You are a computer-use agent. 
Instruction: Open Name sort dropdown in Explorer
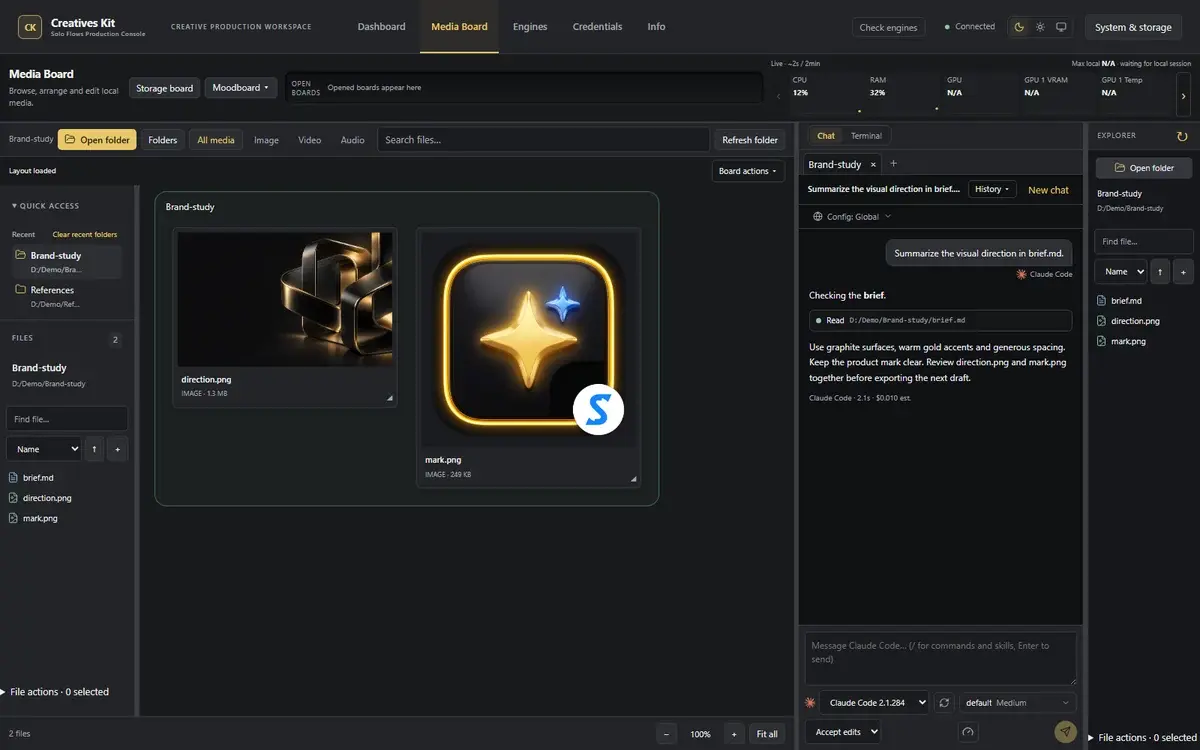1120,271
